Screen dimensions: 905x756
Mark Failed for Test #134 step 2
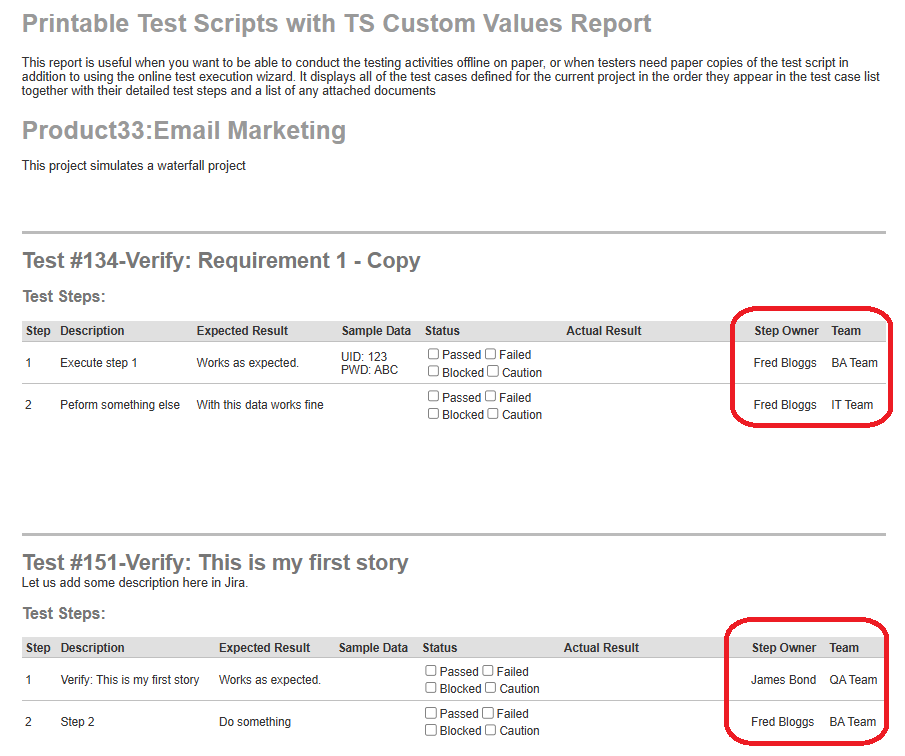(491, 397)
